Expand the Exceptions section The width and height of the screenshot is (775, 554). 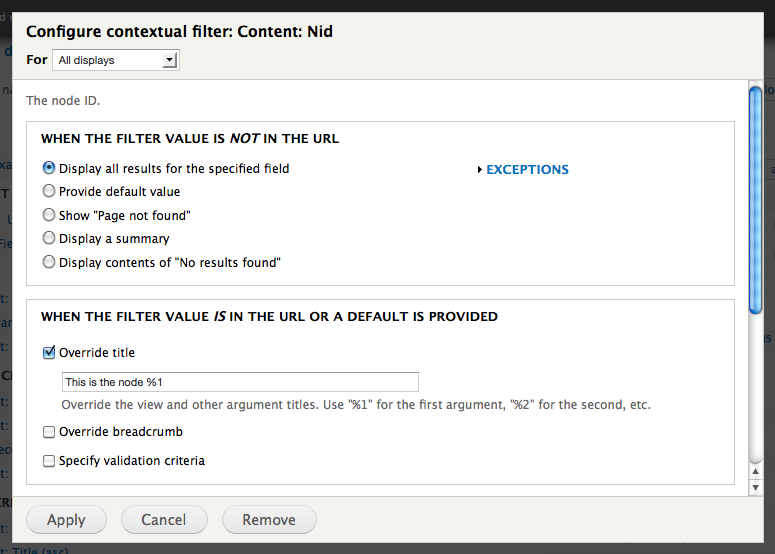click(x=527, y=170)
